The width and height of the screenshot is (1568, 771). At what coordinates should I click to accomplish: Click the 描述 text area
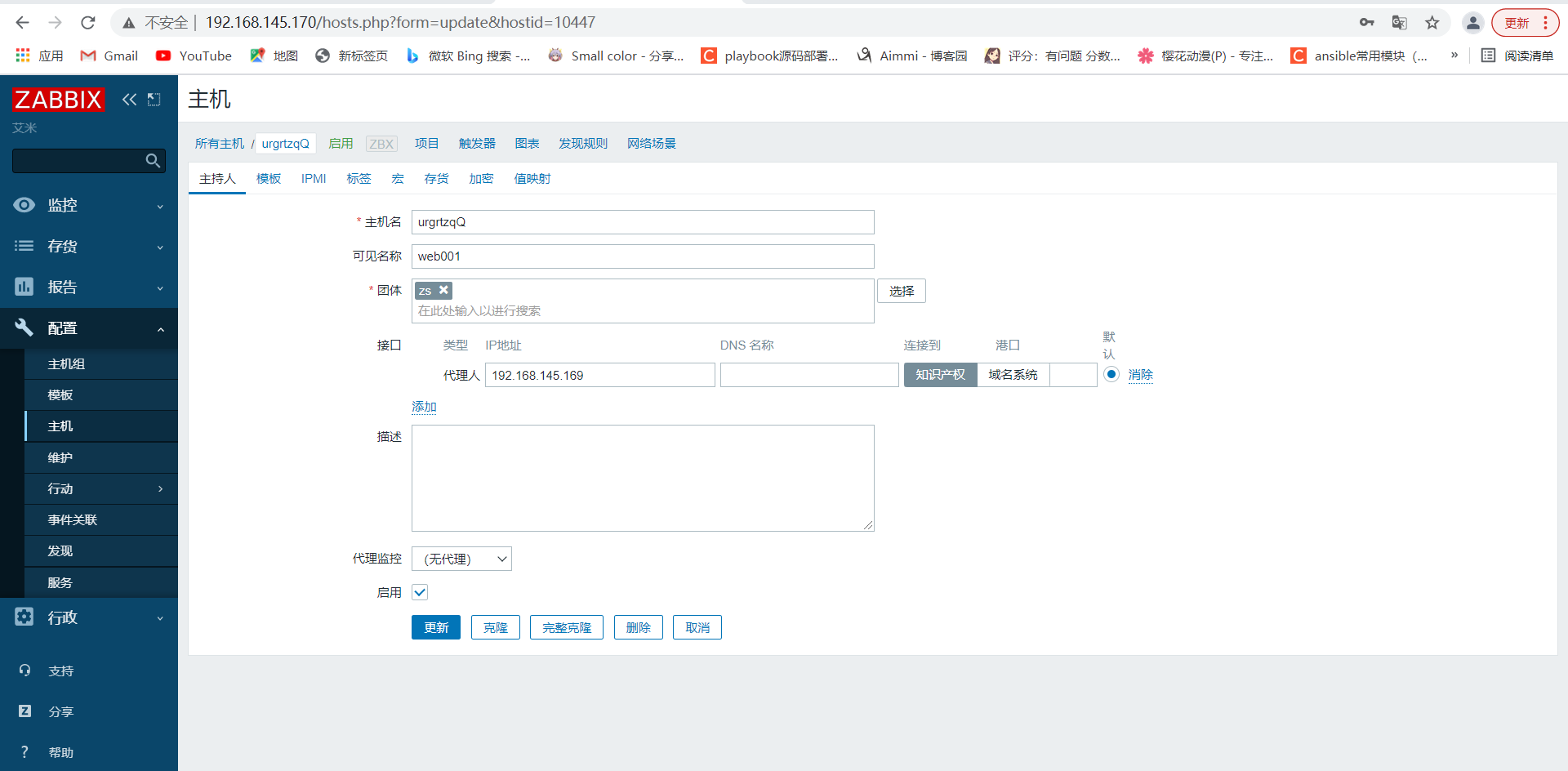point(643,478)
